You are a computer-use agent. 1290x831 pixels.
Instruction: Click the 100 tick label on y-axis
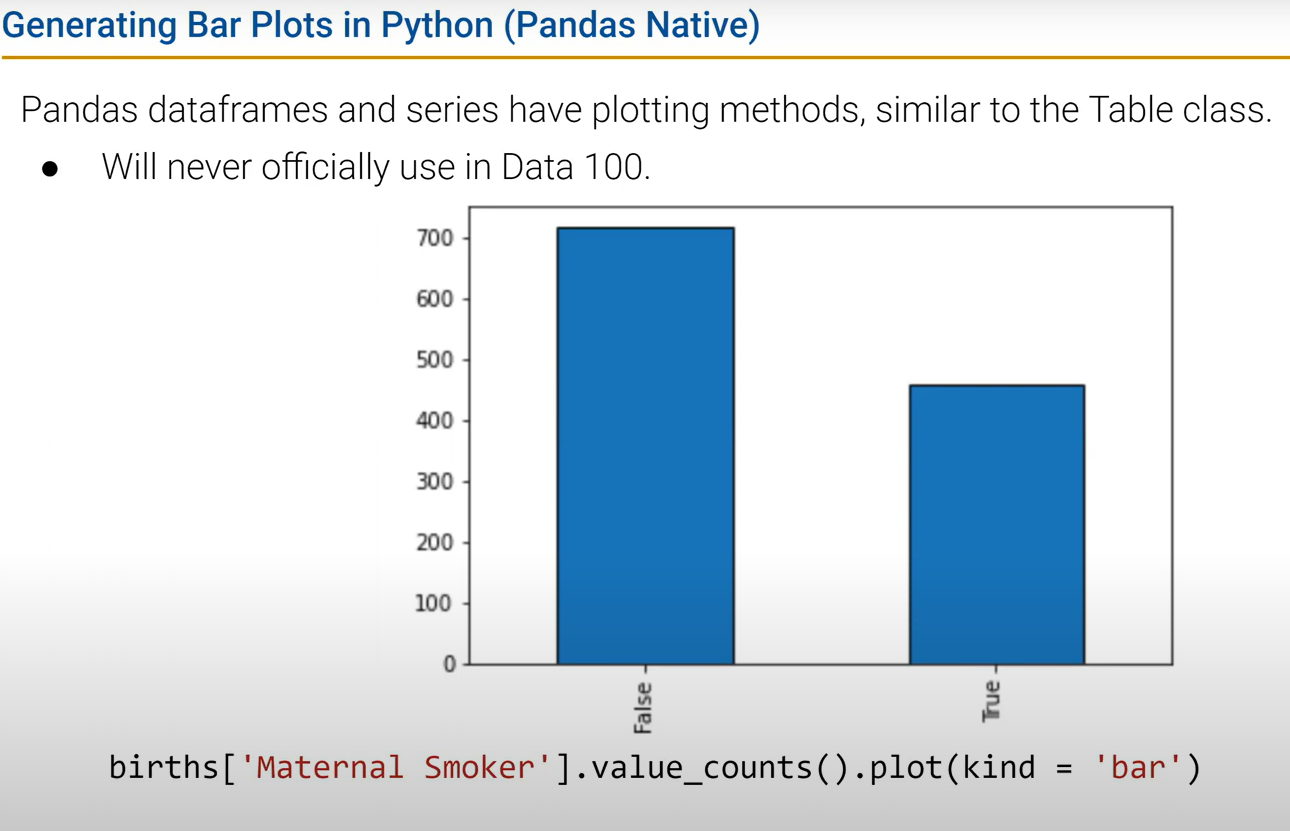(435, 604)
